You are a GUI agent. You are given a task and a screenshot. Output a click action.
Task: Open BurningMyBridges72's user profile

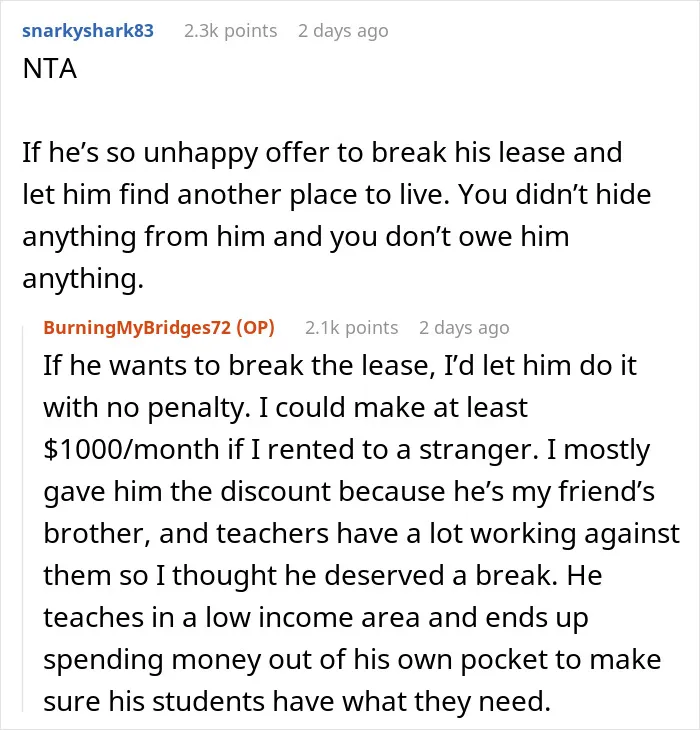pyautogui.click(x=137, y=328)
